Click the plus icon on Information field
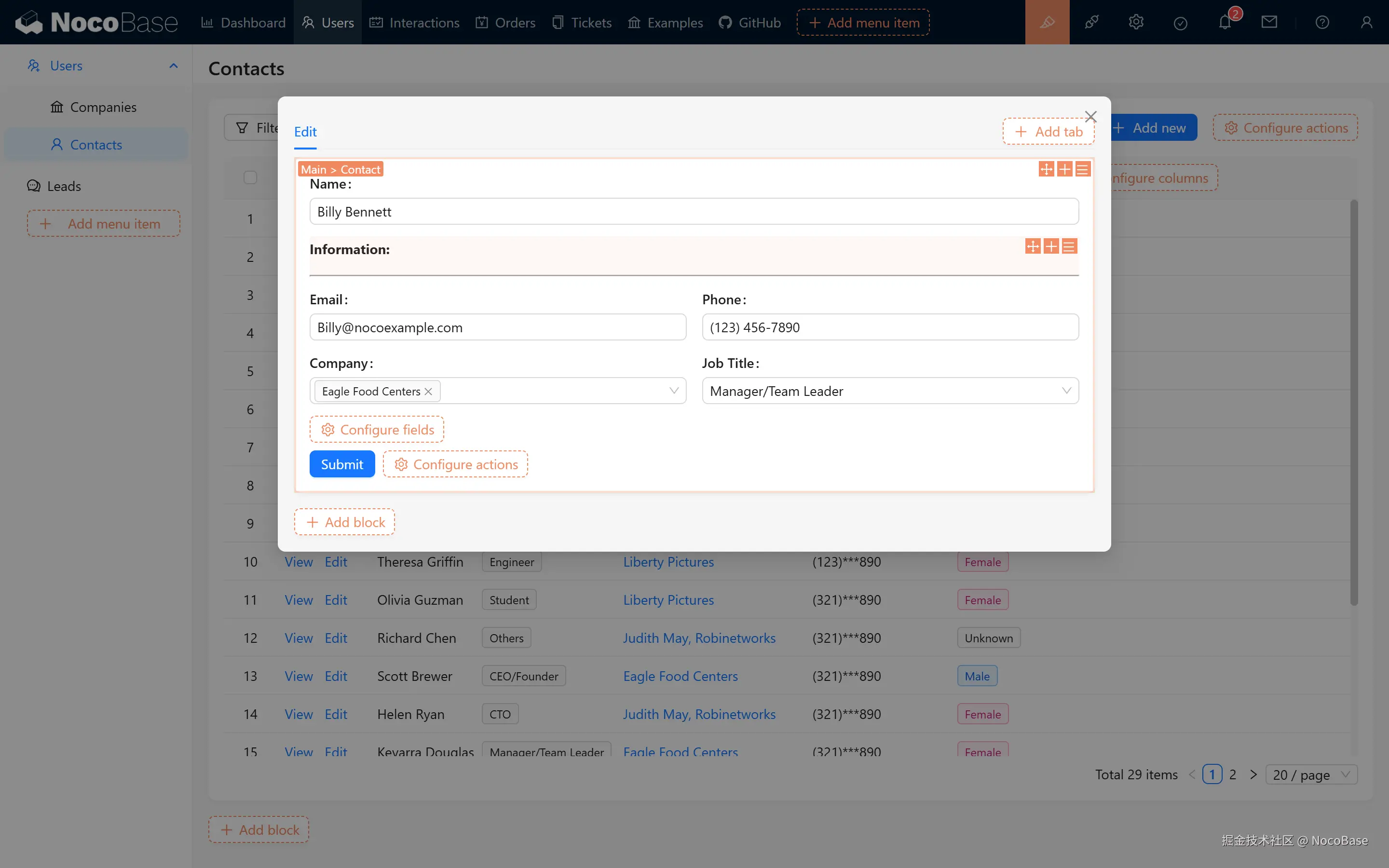 [1050, 246]
